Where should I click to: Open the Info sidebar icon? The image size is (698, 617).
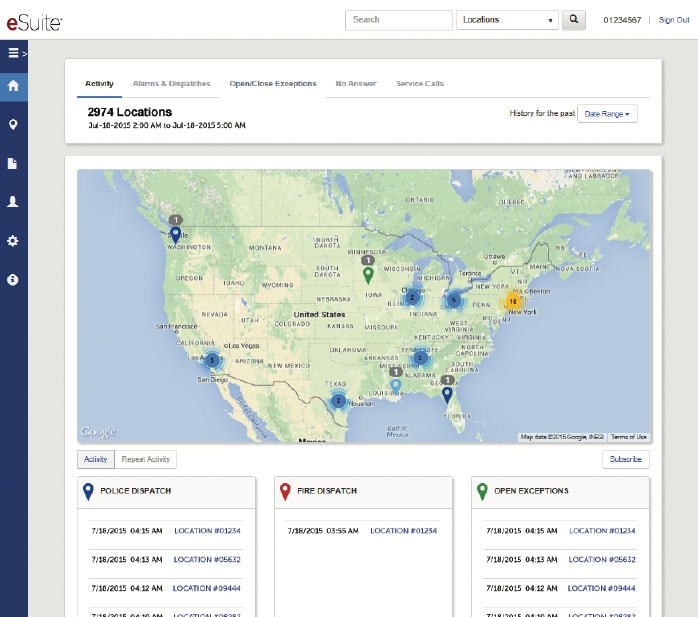tap(12, 280)
